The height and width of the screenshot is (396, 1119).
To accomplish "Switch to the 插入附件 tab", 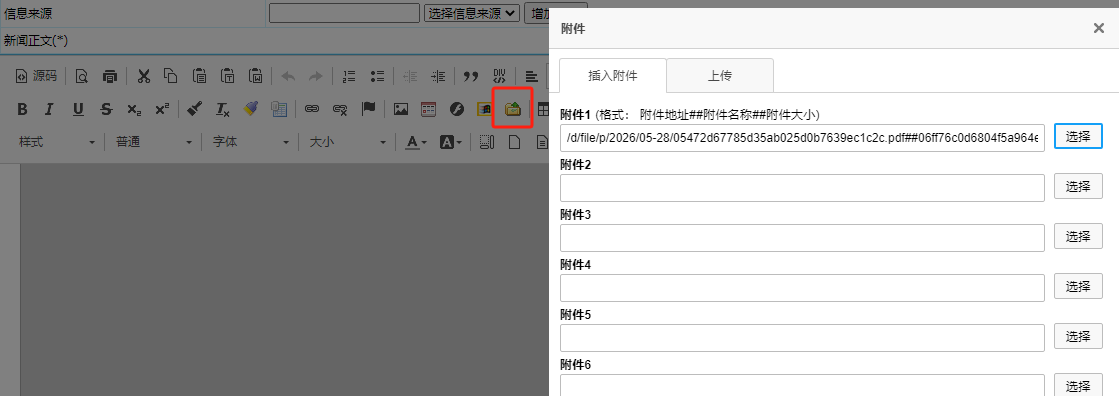I will tap(613, 76).
